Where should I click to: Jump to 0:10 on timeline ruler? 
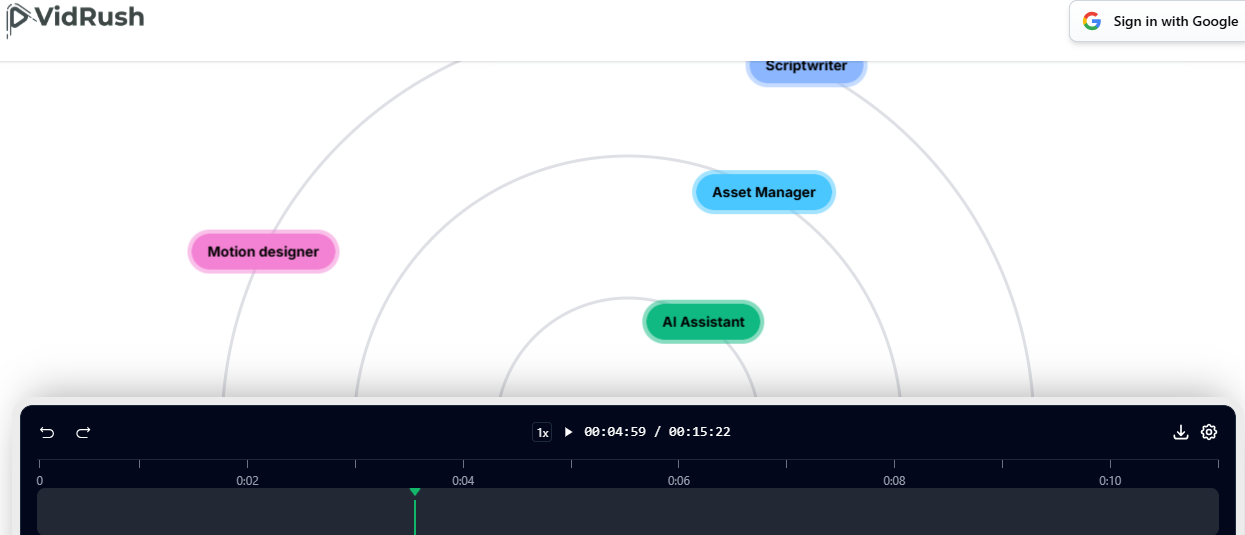tap(1110, 481)
